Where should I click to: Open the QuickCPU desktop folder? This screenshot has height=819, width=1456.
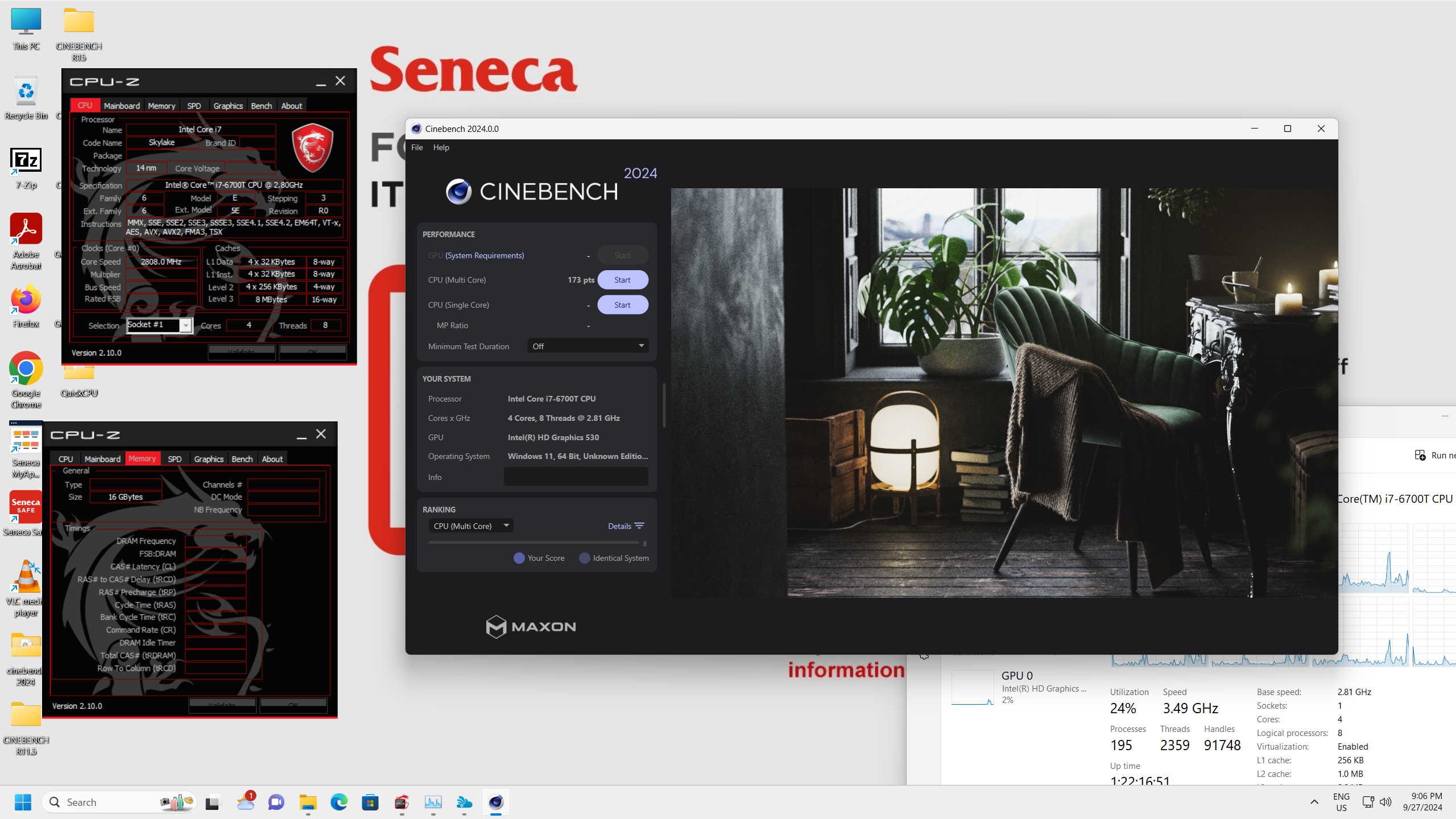pyautogui.click(x=79, y=381)
